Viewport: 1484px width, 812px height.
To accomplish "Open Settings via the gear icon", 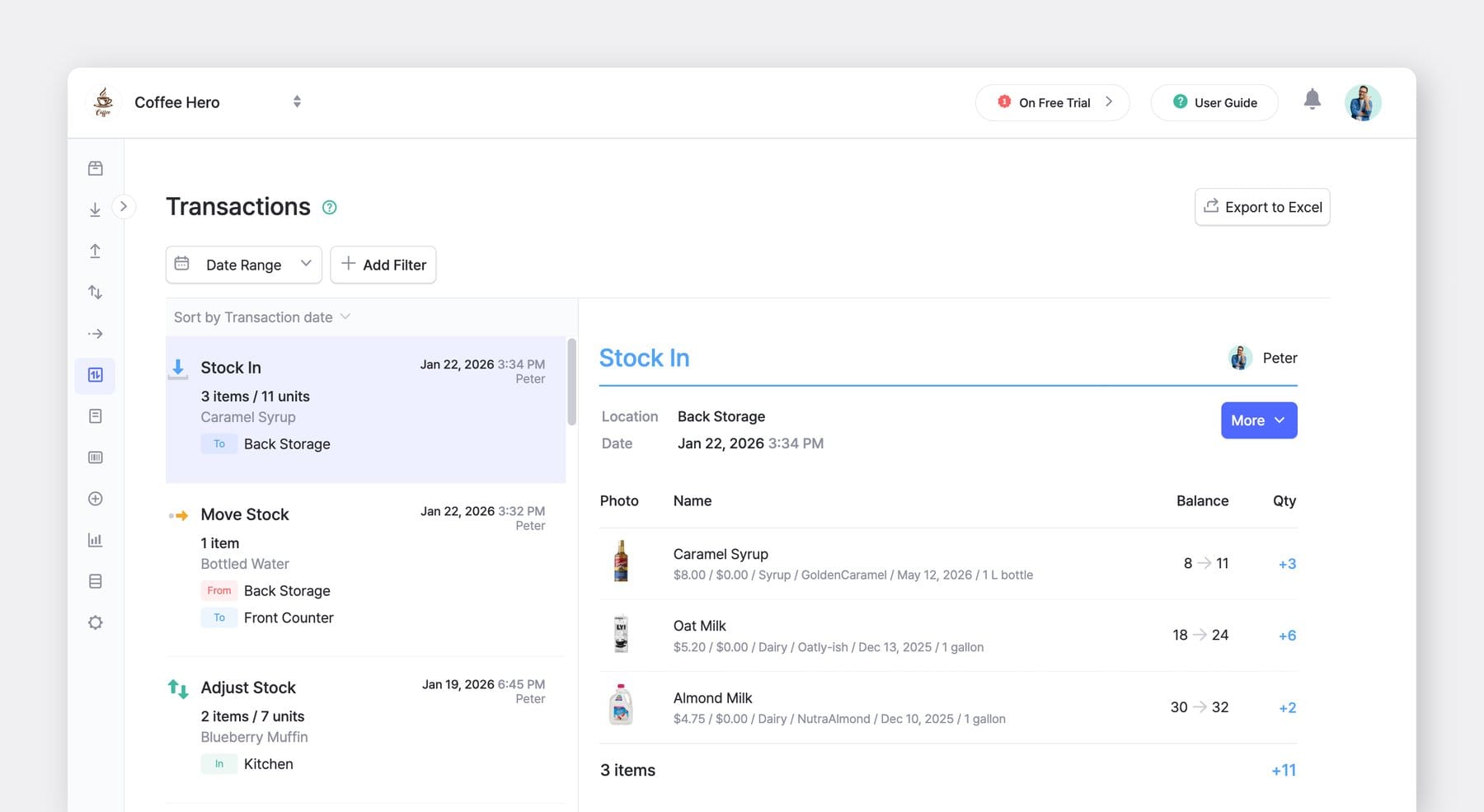I will [96, 622].
